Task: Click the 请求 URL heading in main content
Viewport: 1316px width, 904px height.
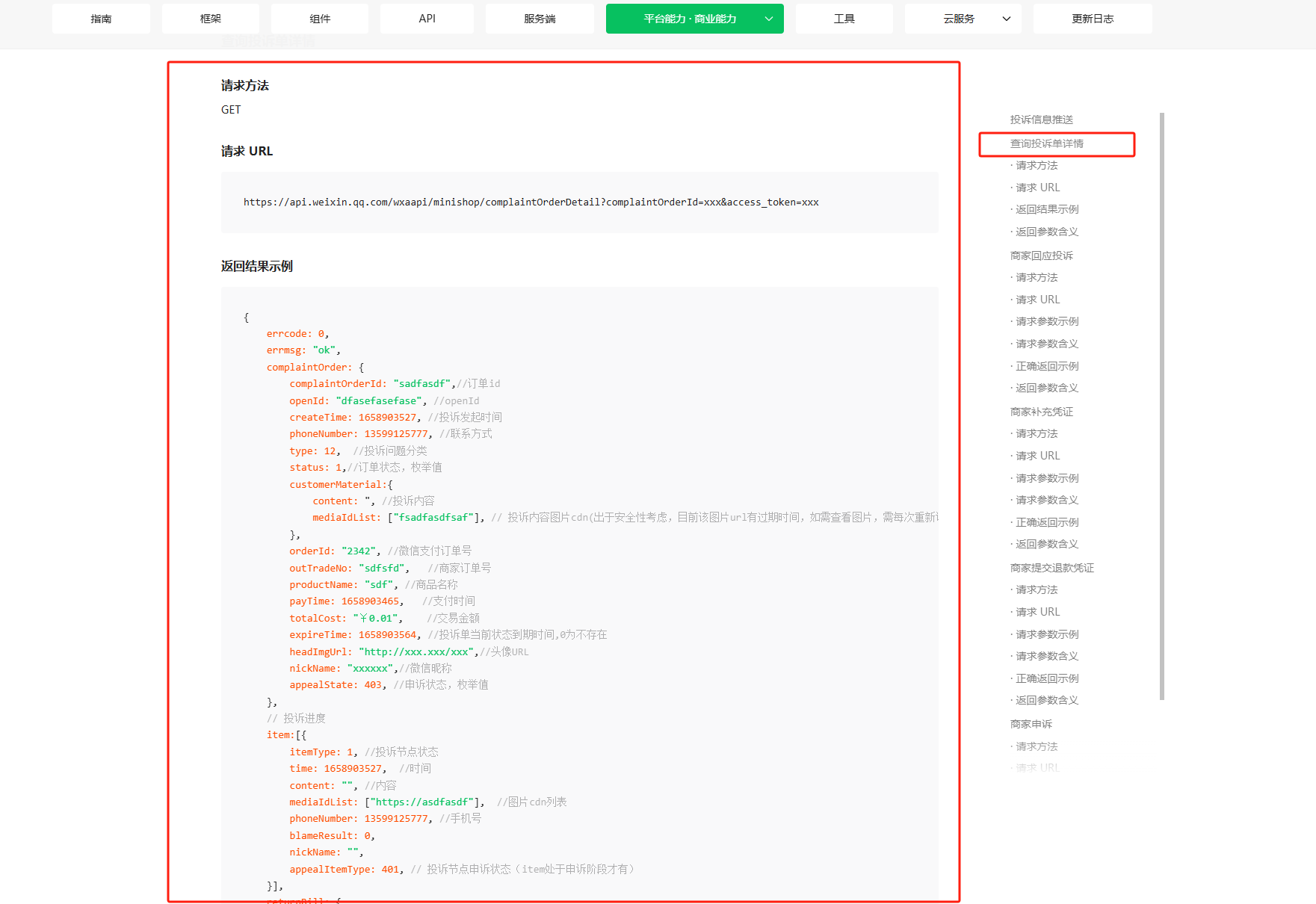Action: [247, 152]
